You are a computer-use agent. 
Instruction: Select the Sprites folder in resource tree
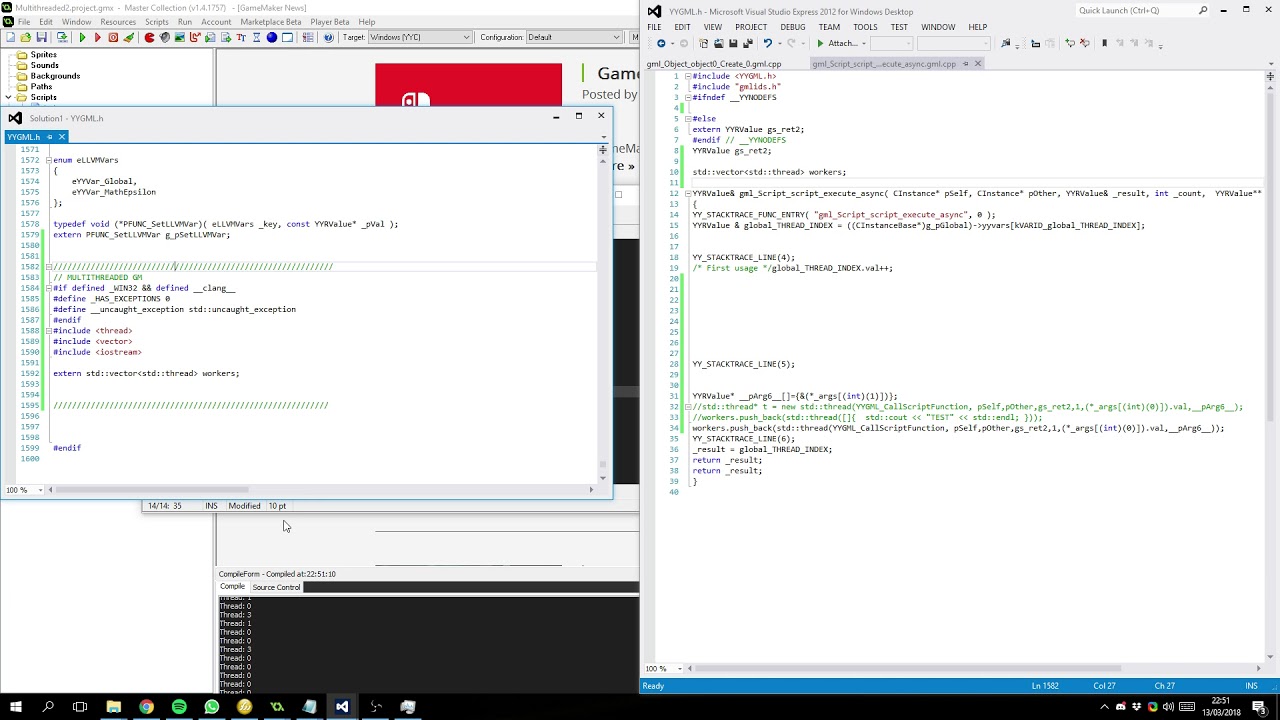[x=43, y=55]
